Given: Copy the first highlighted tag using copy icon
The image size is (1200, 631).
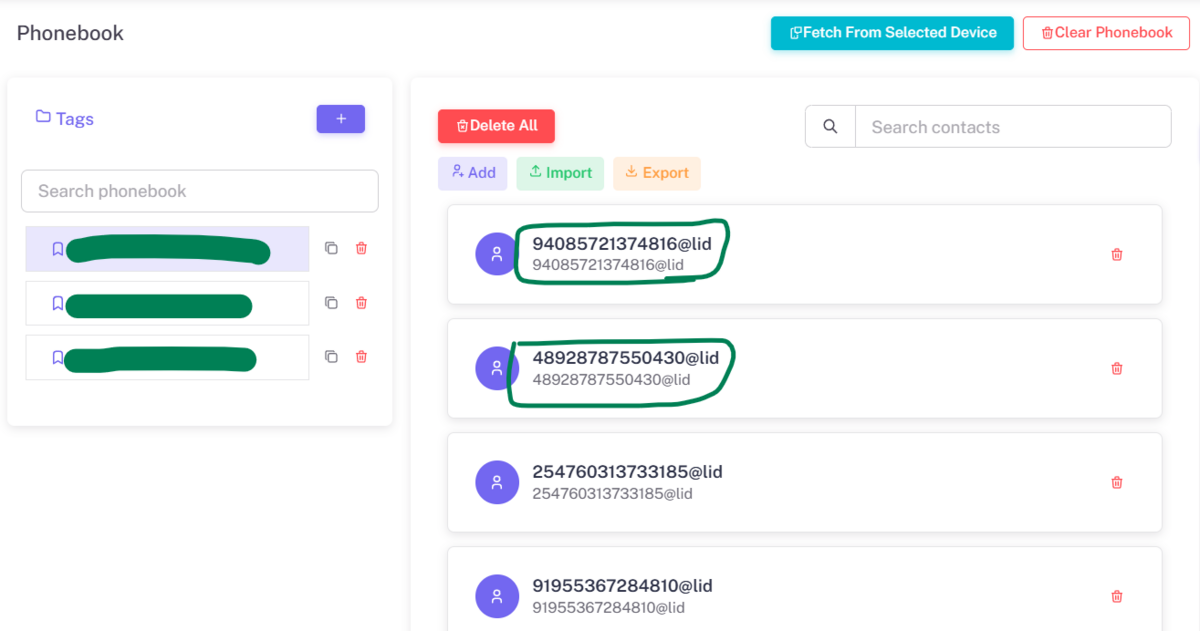Looking at the screenshot, I should [331, 248].
